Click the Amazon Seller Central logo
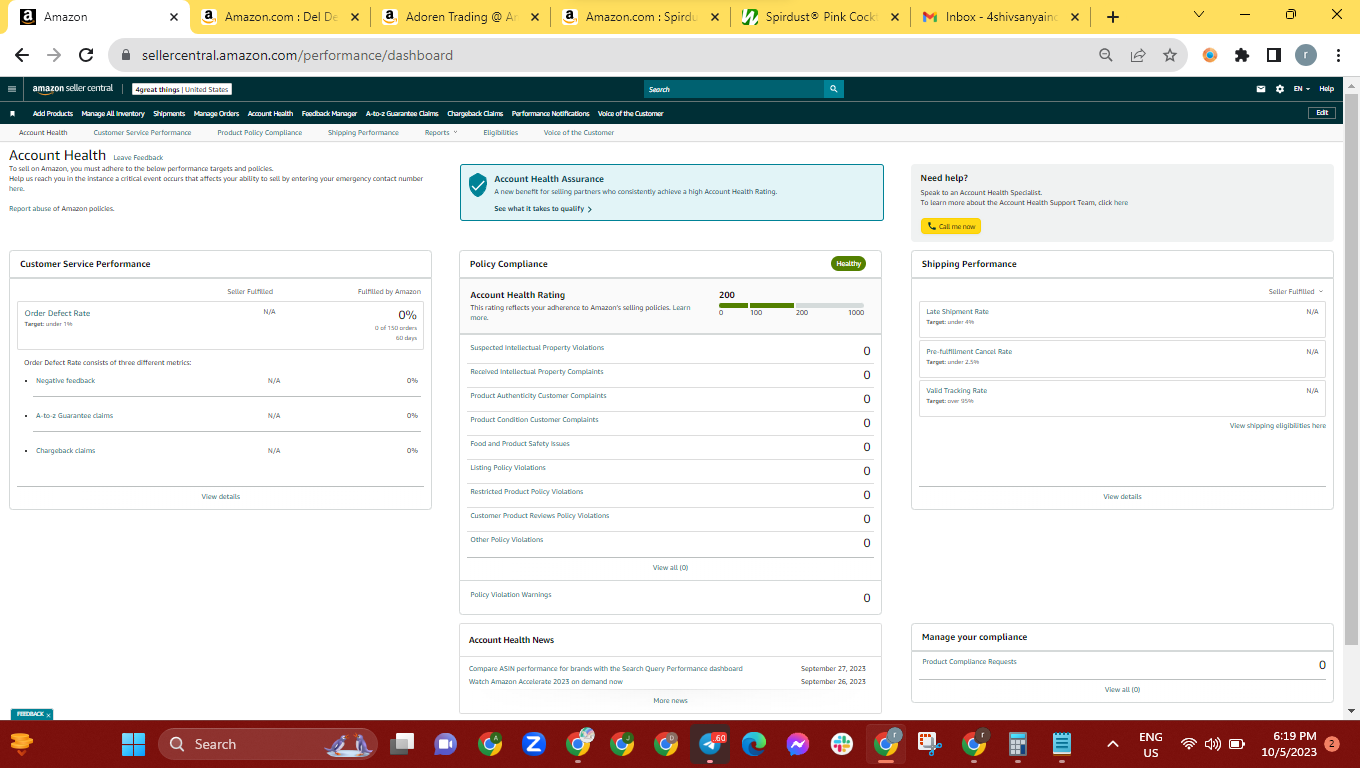This screenshot has height=768, width=1360. (73, 89)
